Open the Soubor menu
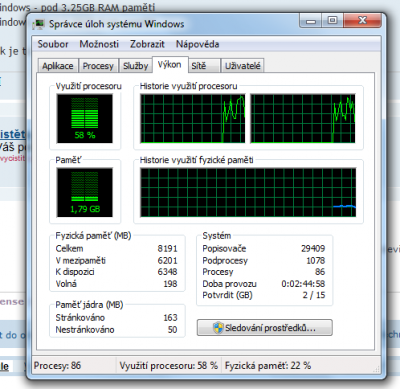 click(x=53, y=44)
